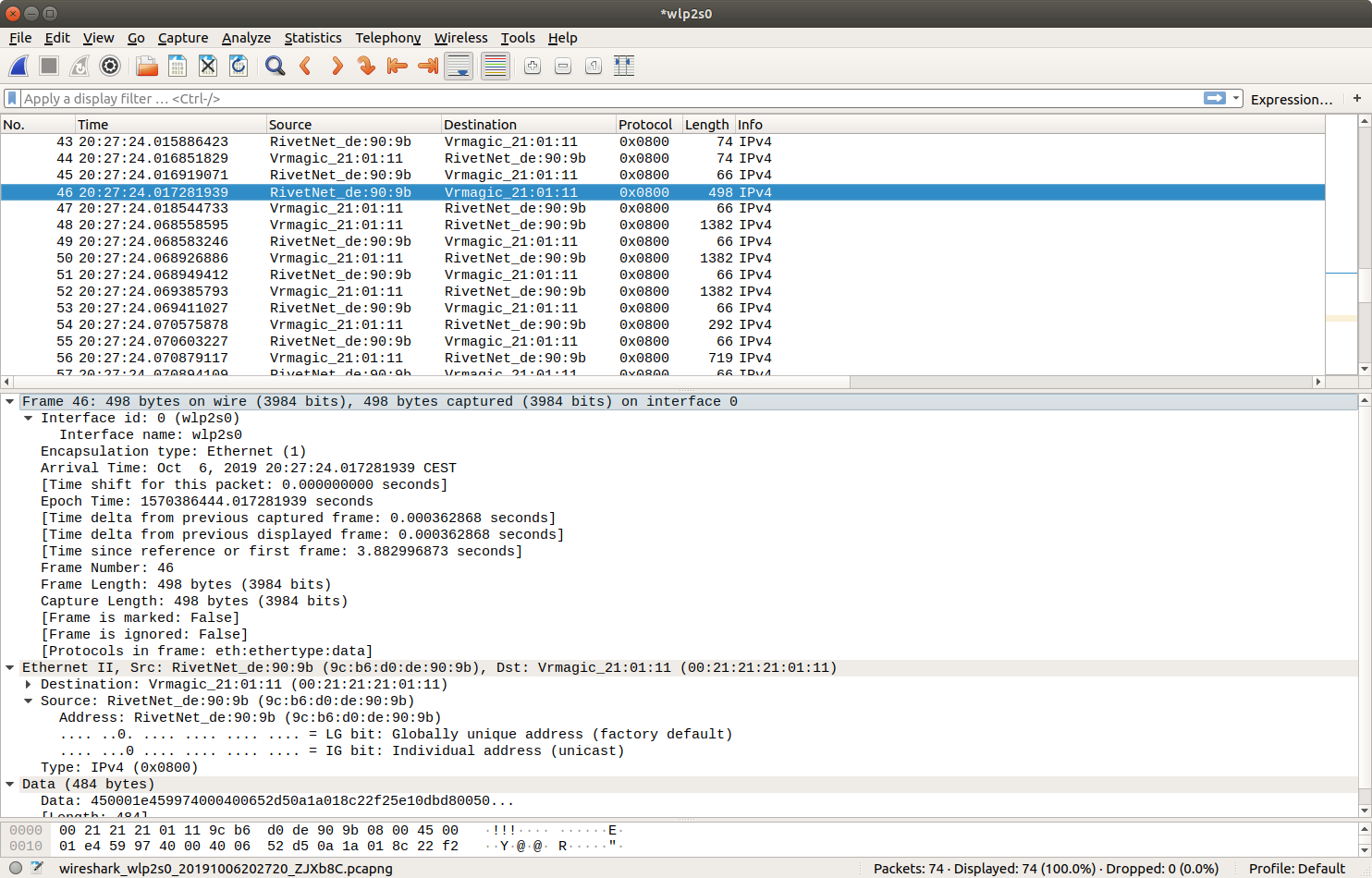This screenshot has height=878, width=1372.
Task: Toggle packet colorization rules button
Action: [x=496, y=66]
